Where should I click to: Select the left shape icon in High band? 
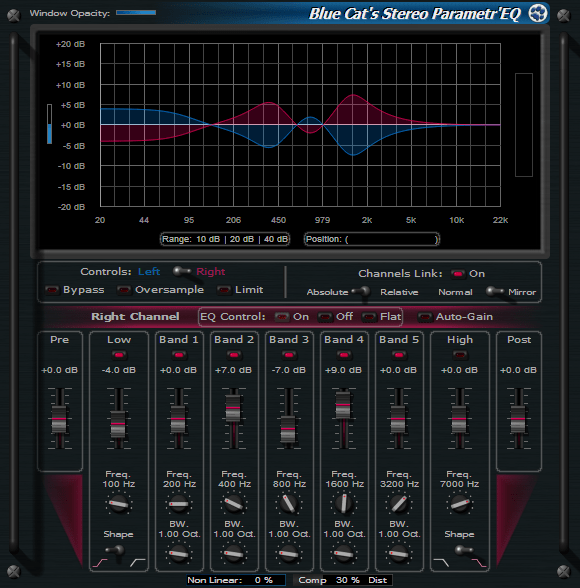[x=441, y=562]
